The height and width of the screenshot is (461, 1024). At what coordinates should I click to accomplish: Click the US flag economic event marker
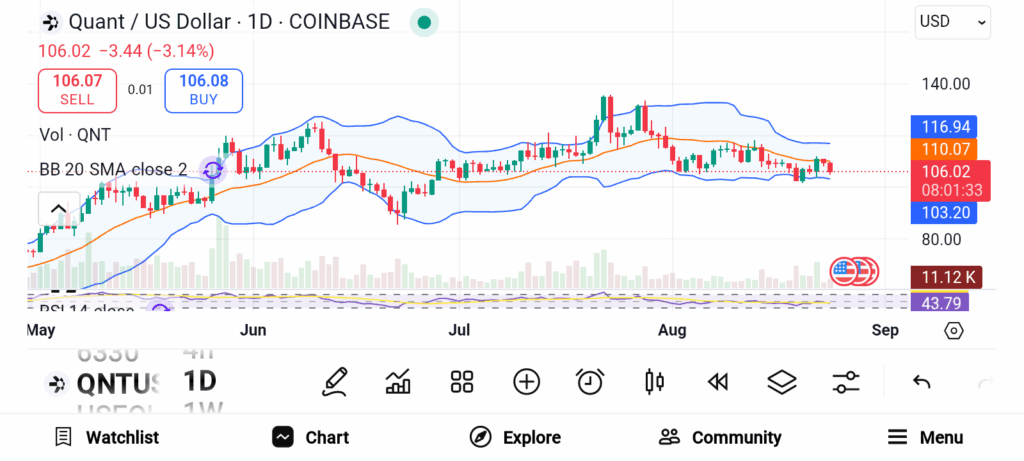tap(846, 270)
